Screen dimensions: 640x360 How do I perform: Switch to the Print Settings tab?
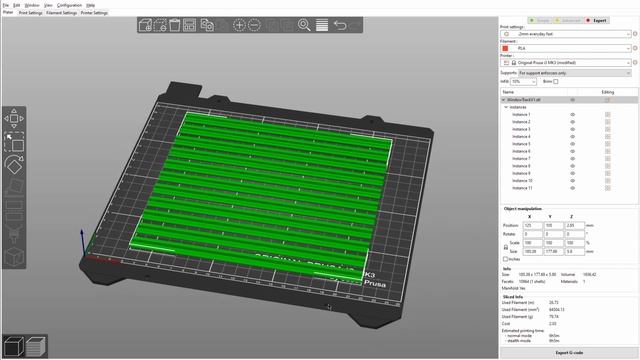pos(31,13)
